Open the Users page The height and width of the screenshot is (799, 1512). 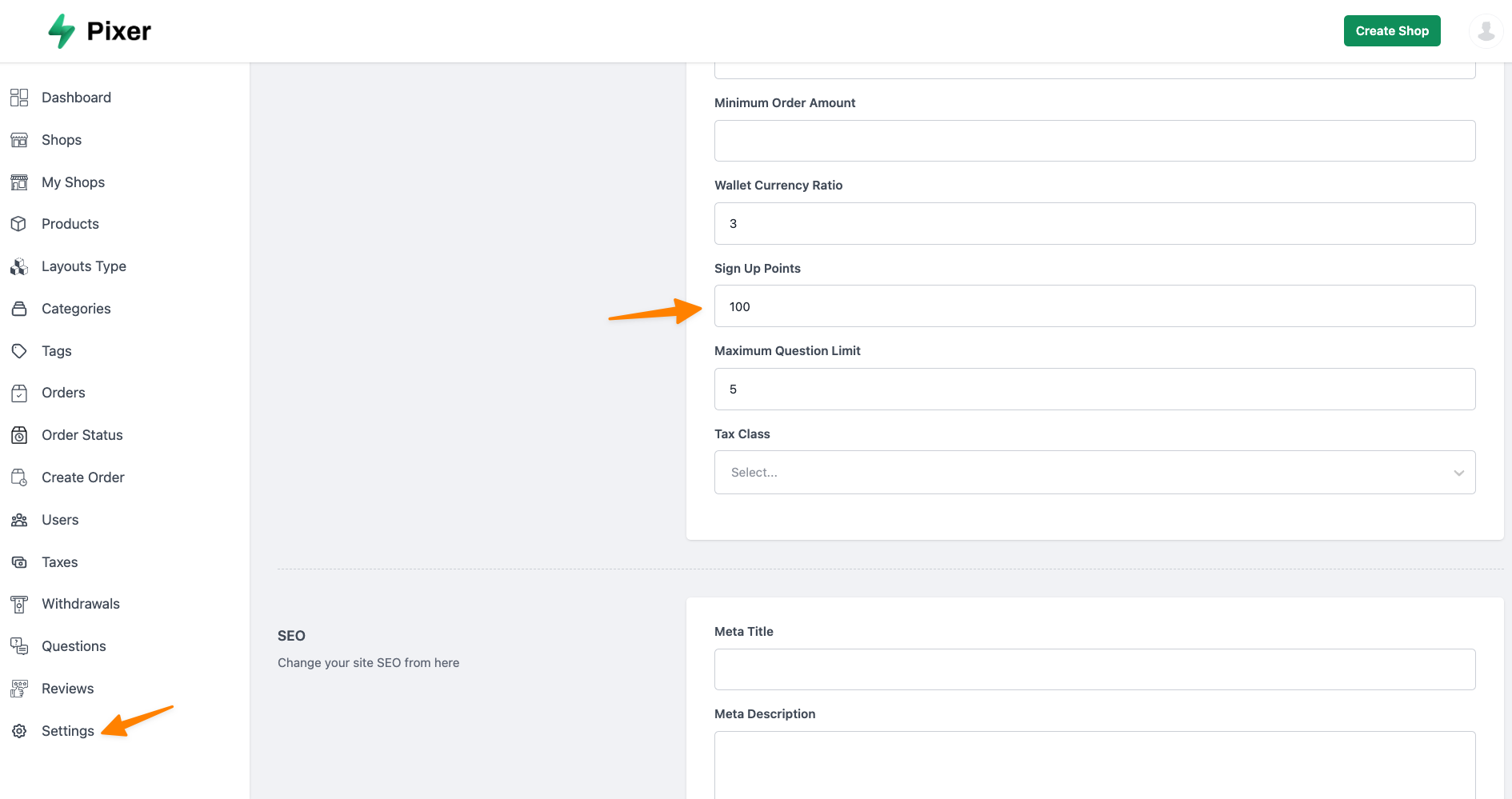click(x=60, y=520)
